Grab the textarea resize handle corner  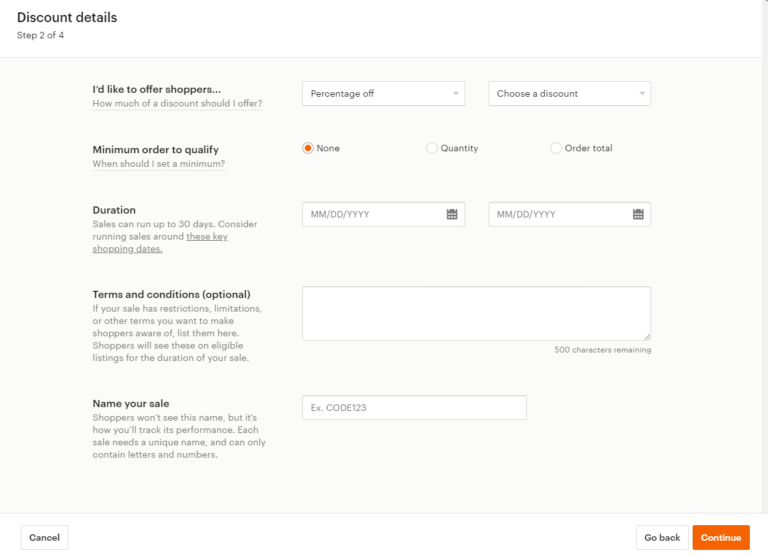pyautogui.click(x=647, y=337)
